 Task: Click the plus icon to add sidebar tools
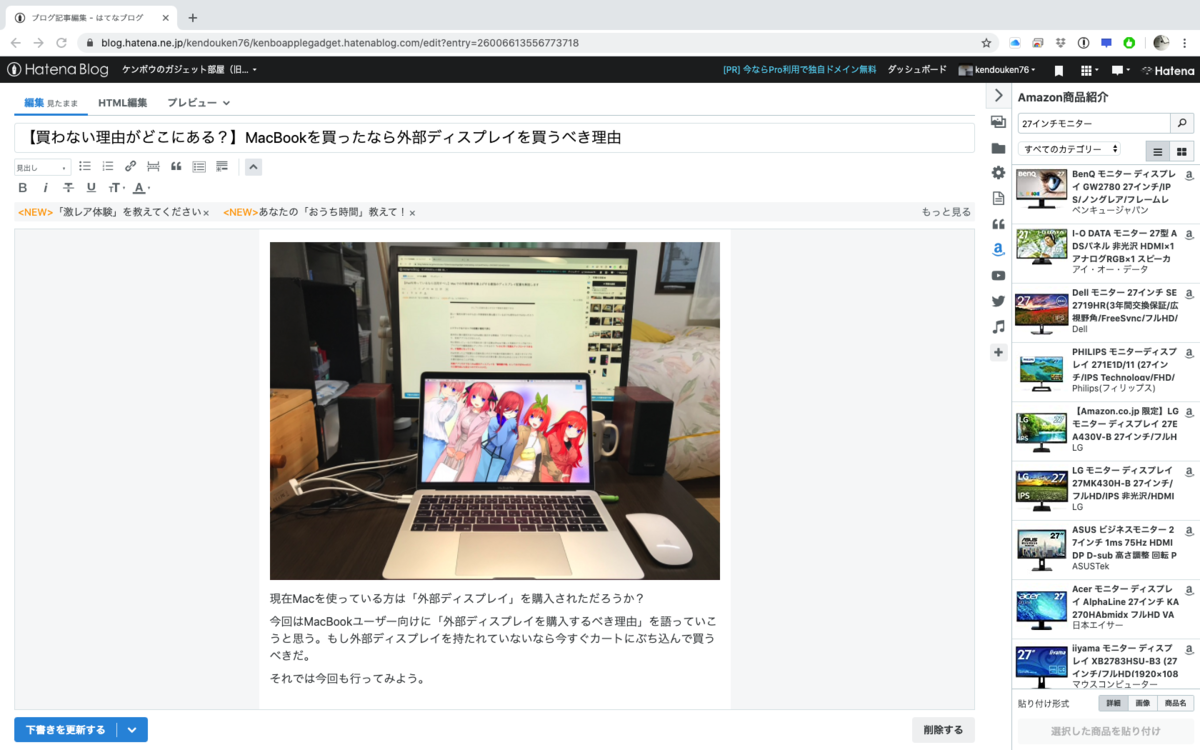(x=998, y=353)
